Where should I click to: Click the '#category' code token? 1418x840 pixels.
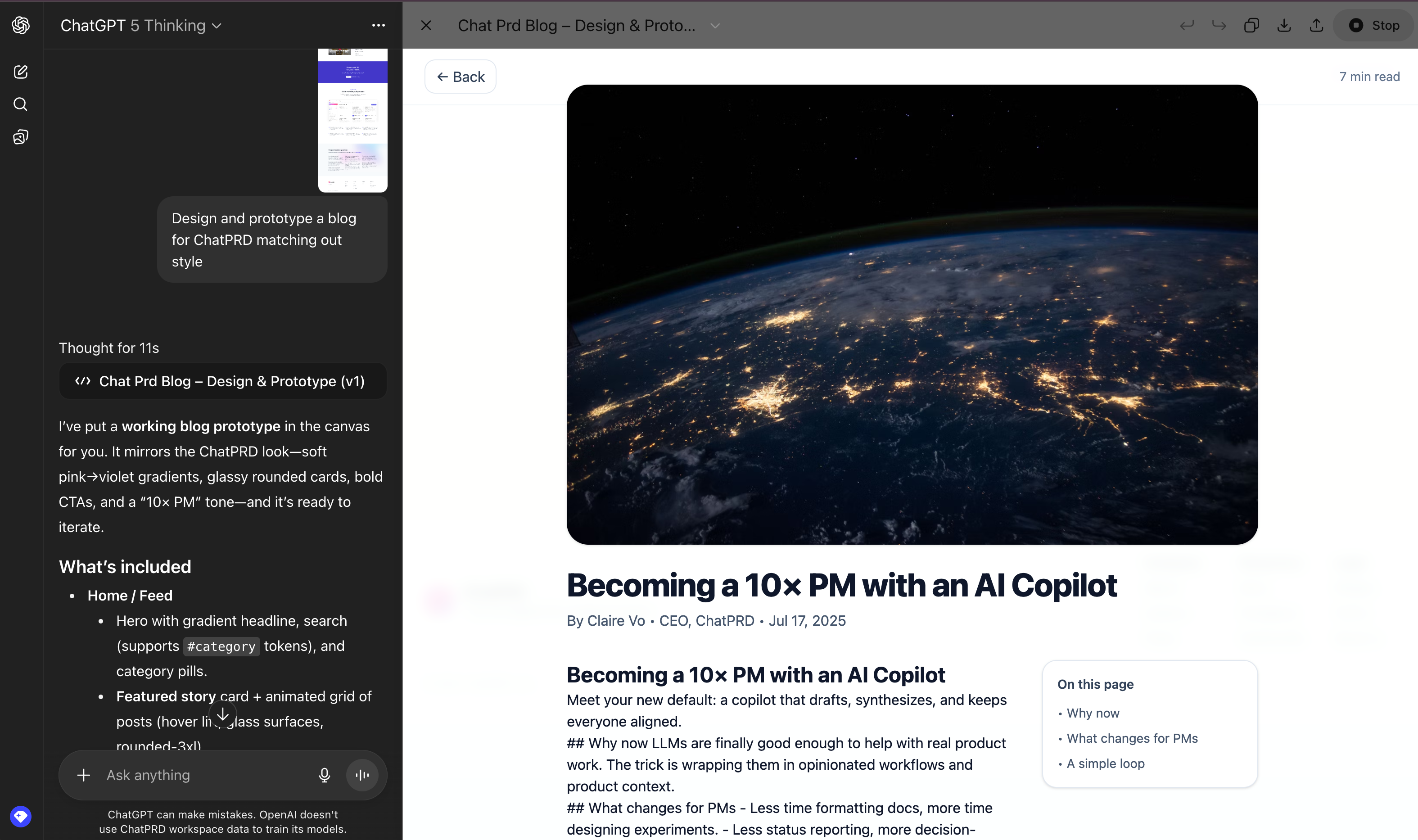coord(221,646)
